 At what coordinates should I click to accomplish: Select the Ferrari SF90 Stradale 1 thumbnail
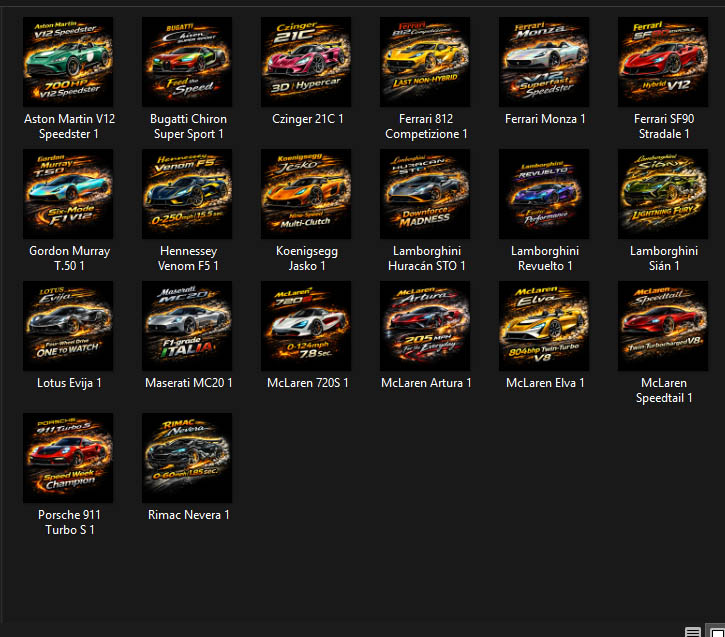[663, 62]
